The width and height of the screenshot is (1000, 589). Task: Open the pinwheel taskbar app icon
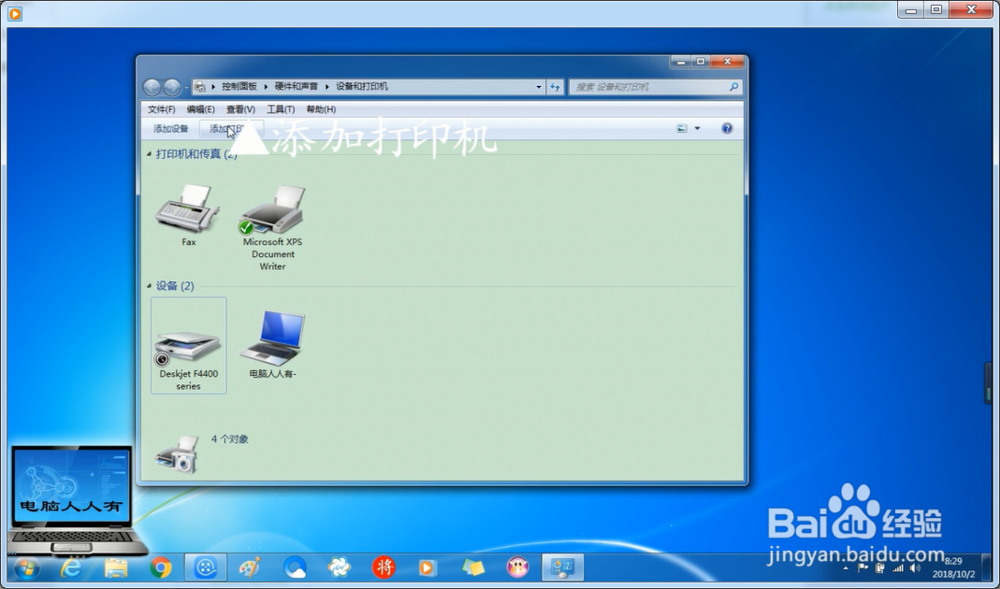339,567
